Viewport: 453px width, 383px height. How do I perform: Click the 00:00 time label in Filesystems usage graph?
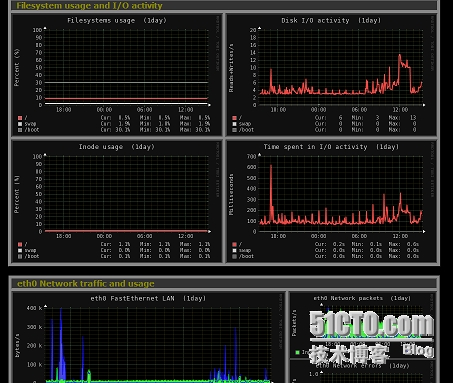tap(104, 110)
